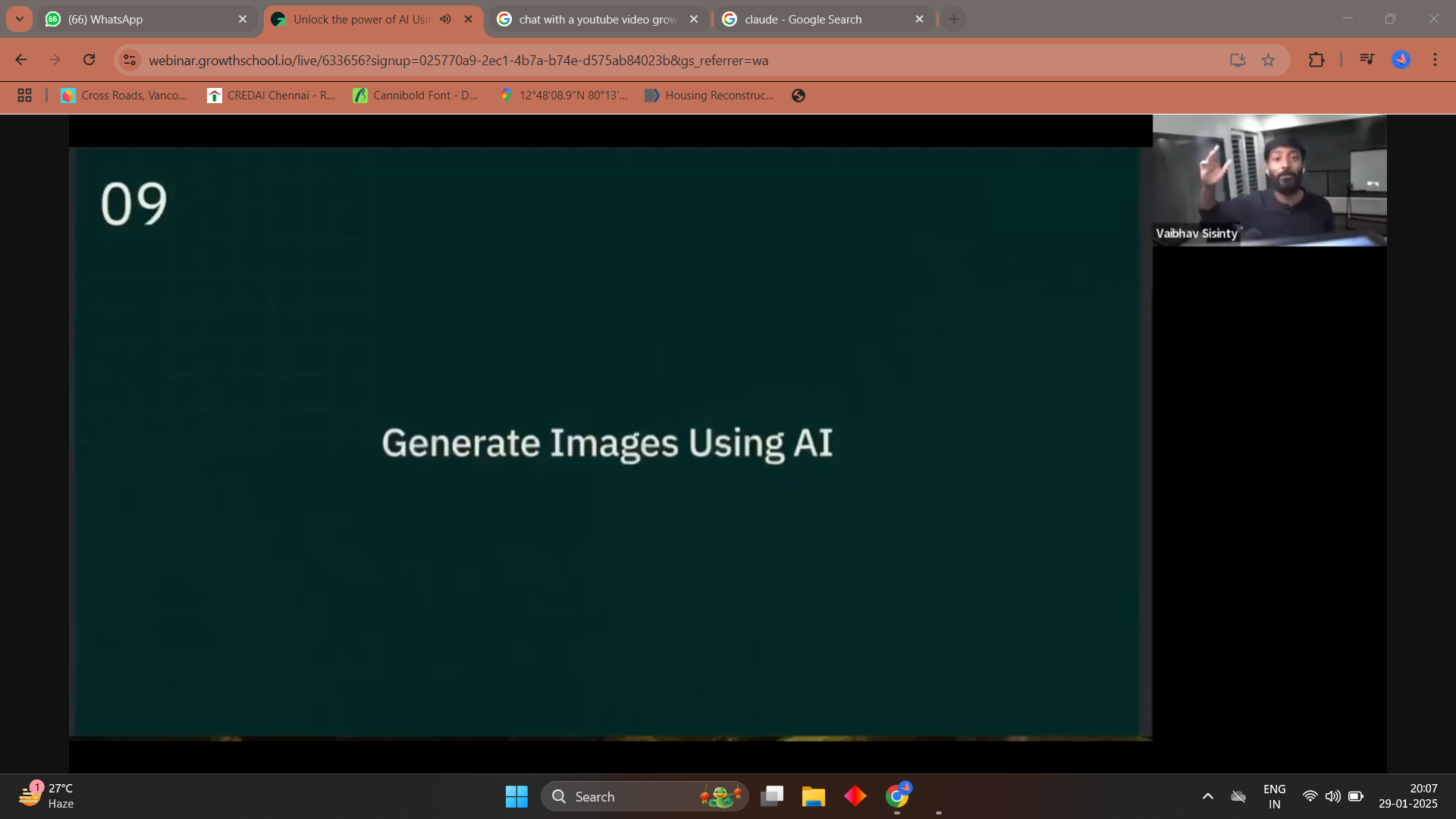Show hidden system tray icons
The height and width of the screenshot is (819, 1456).
[1208, 796]
